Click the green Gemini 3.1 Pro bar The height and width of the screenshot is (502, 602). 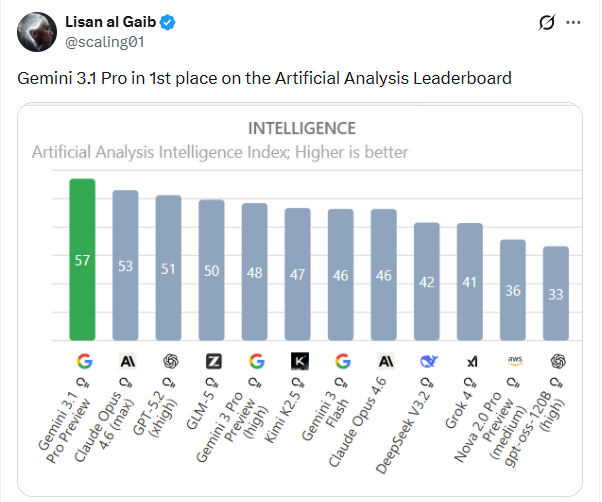[82, 260]
